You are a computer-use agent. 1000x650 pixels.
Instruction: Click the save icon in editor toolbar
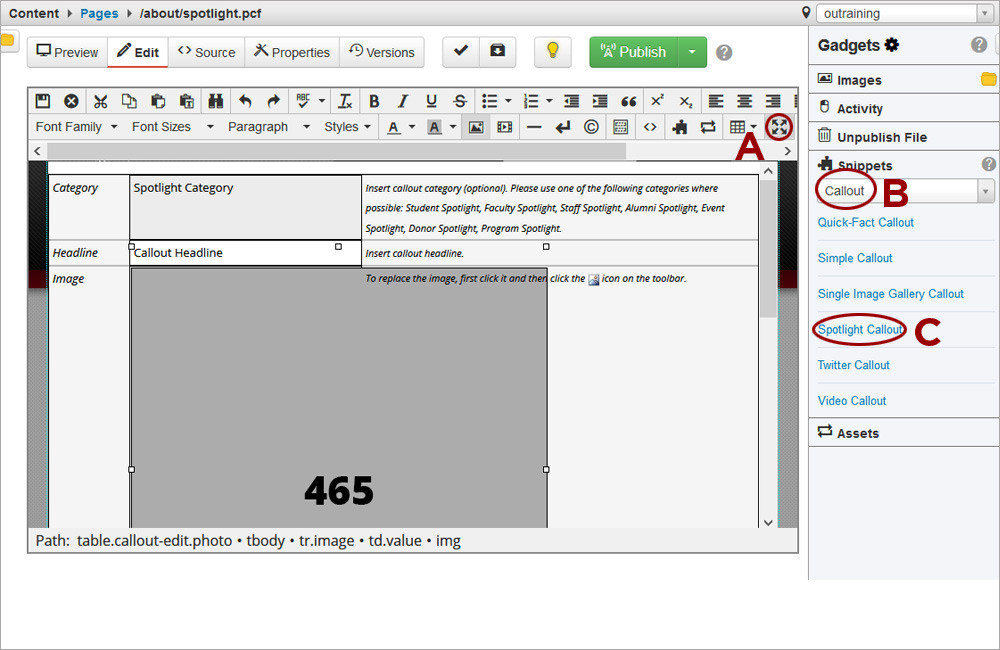[43, 101]
